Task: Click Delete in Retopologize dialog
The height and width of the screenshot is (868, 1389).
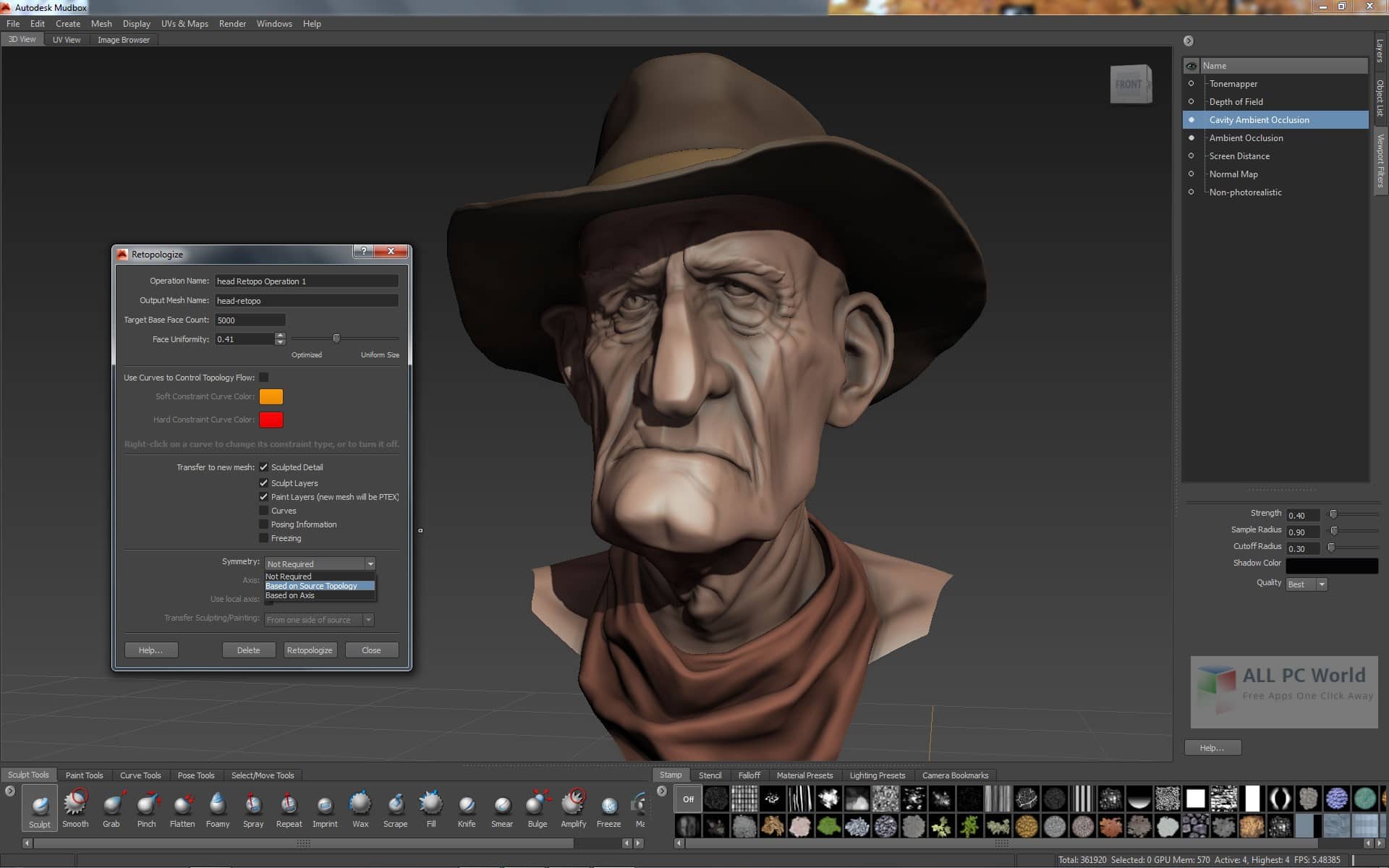Action: coord(248,650)
